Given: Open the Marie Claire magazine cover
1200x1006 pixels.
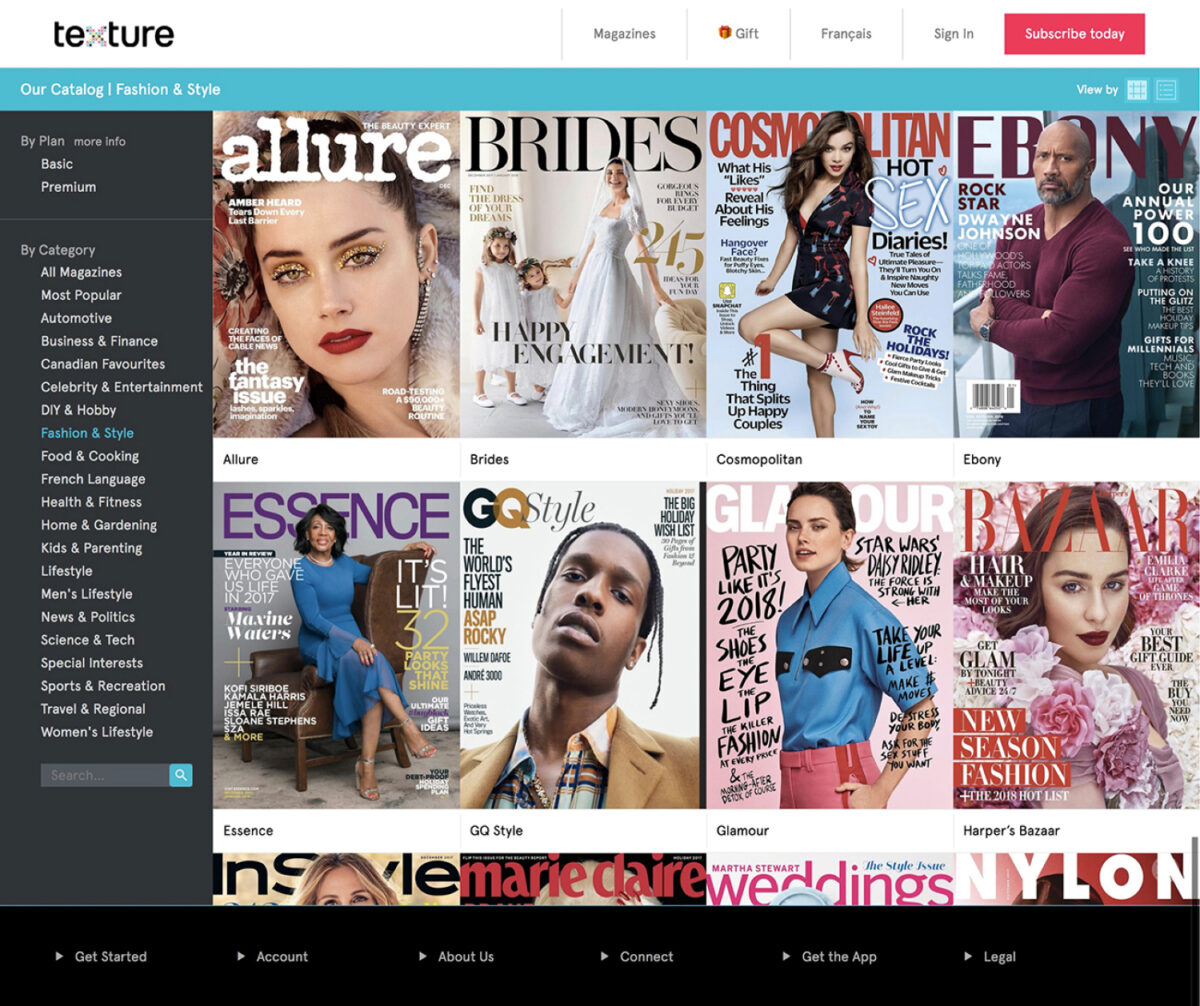Looking at the screenshot, I should (583, 879).
